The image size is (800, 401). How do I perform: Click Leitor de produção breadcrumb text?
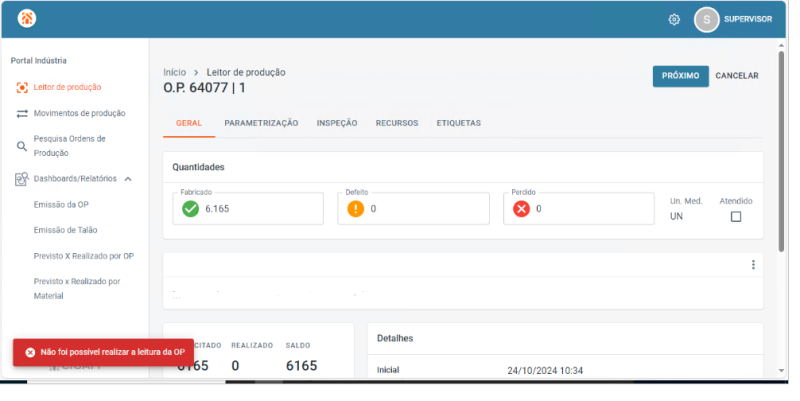pyautogui.click(x=246, y=72)
